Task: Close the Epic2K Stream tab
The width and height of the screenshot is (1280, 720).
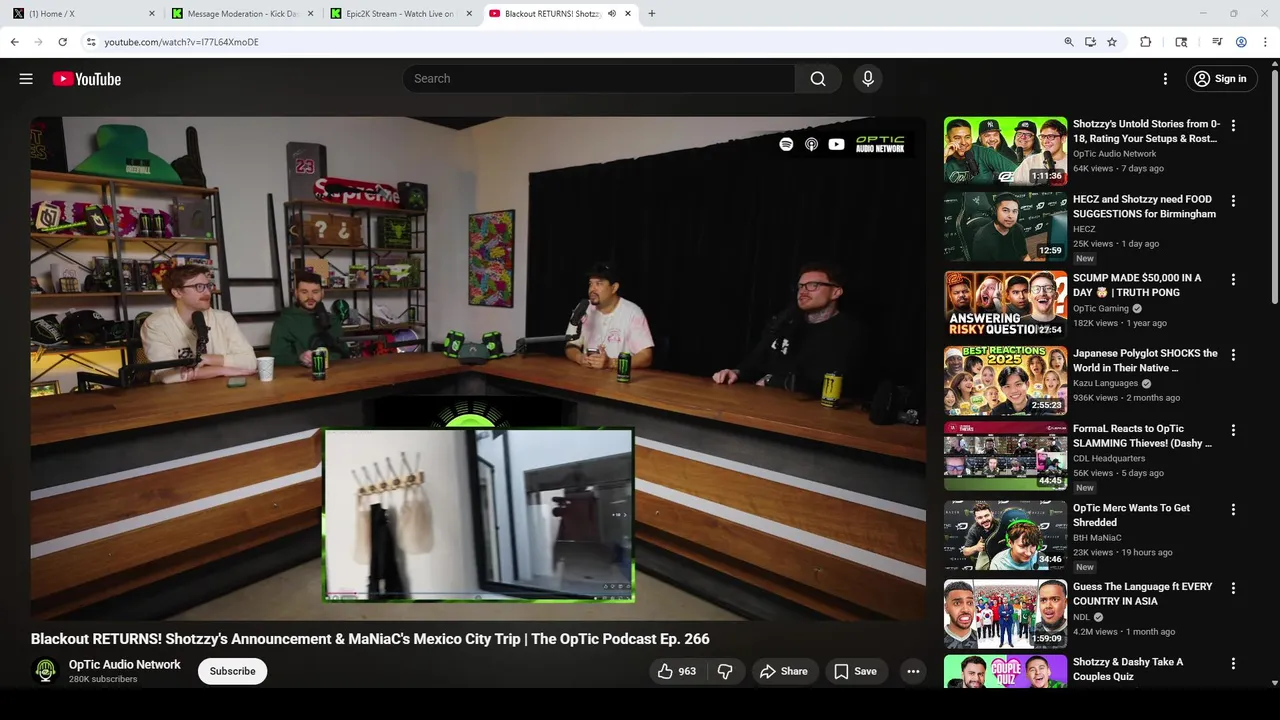Action: coord(469,14)
